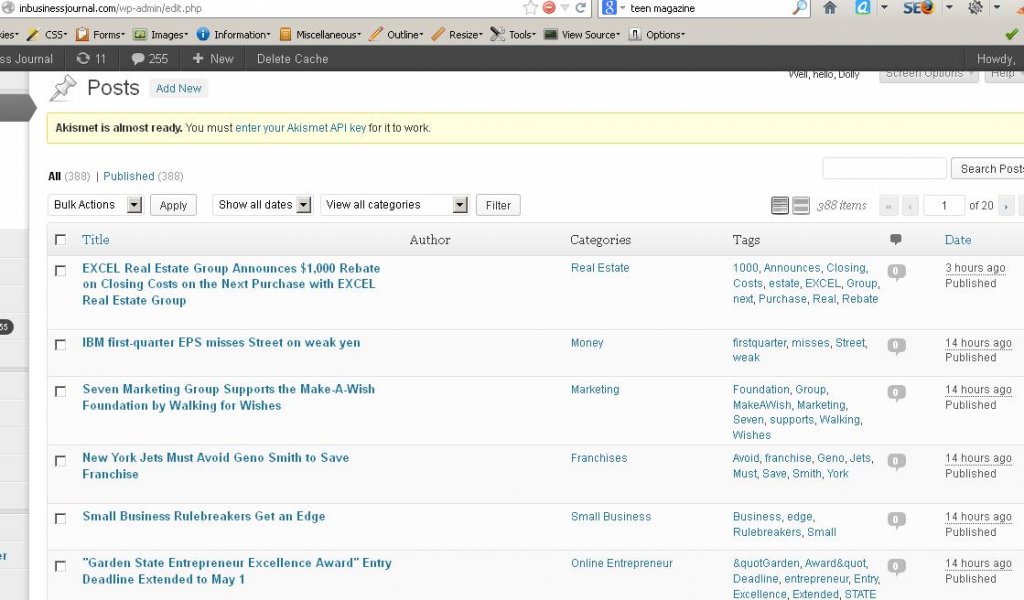Go to browser Home icon

click(x=829, y=8)
